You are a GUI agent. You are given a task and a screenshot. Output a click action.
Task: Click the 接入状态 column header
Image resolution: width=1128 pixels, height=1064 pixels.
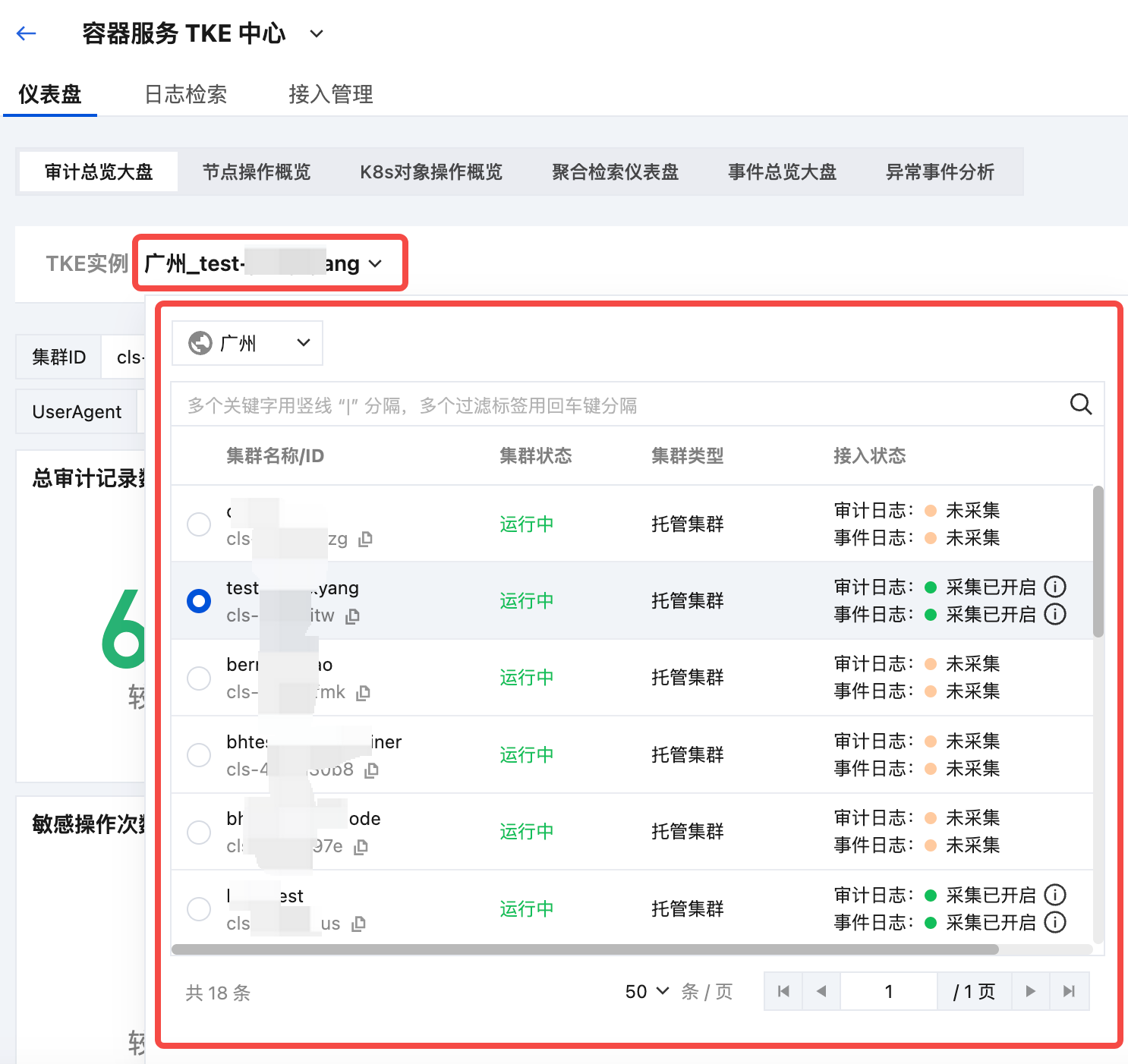870,455
